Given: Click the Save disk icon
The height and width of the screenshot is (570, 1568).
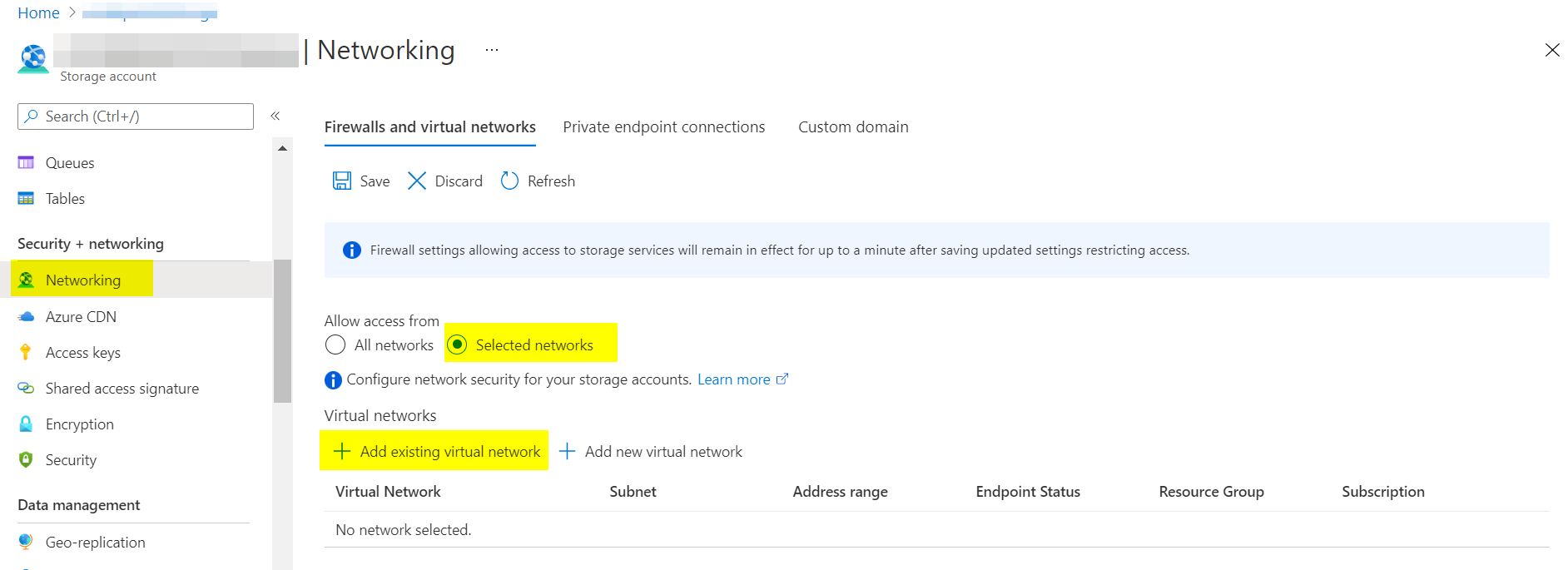Looking at the screenshot, I should pyautogui.click(x=342, y=181).
